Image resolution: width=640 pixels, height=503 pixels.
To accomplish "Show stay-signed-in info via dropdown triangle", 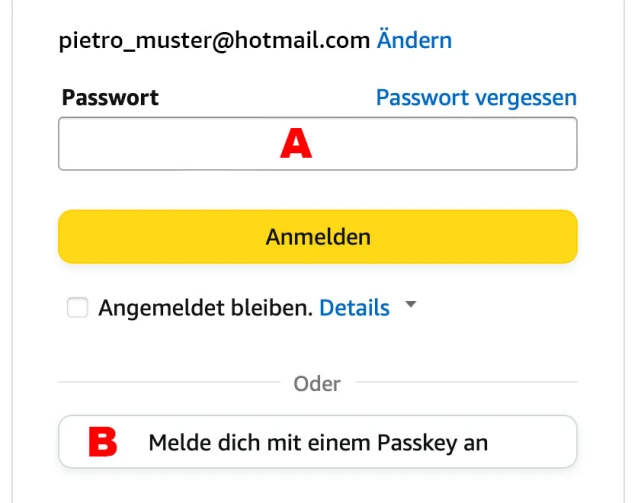I will pyautogui.click(x=409, y=307).
